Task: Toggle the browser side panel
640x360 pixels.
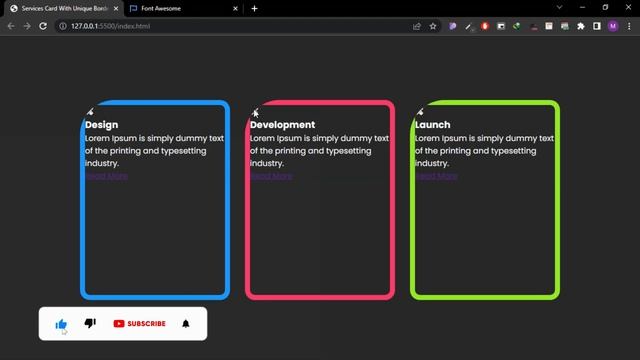Action: click(597, 26)
